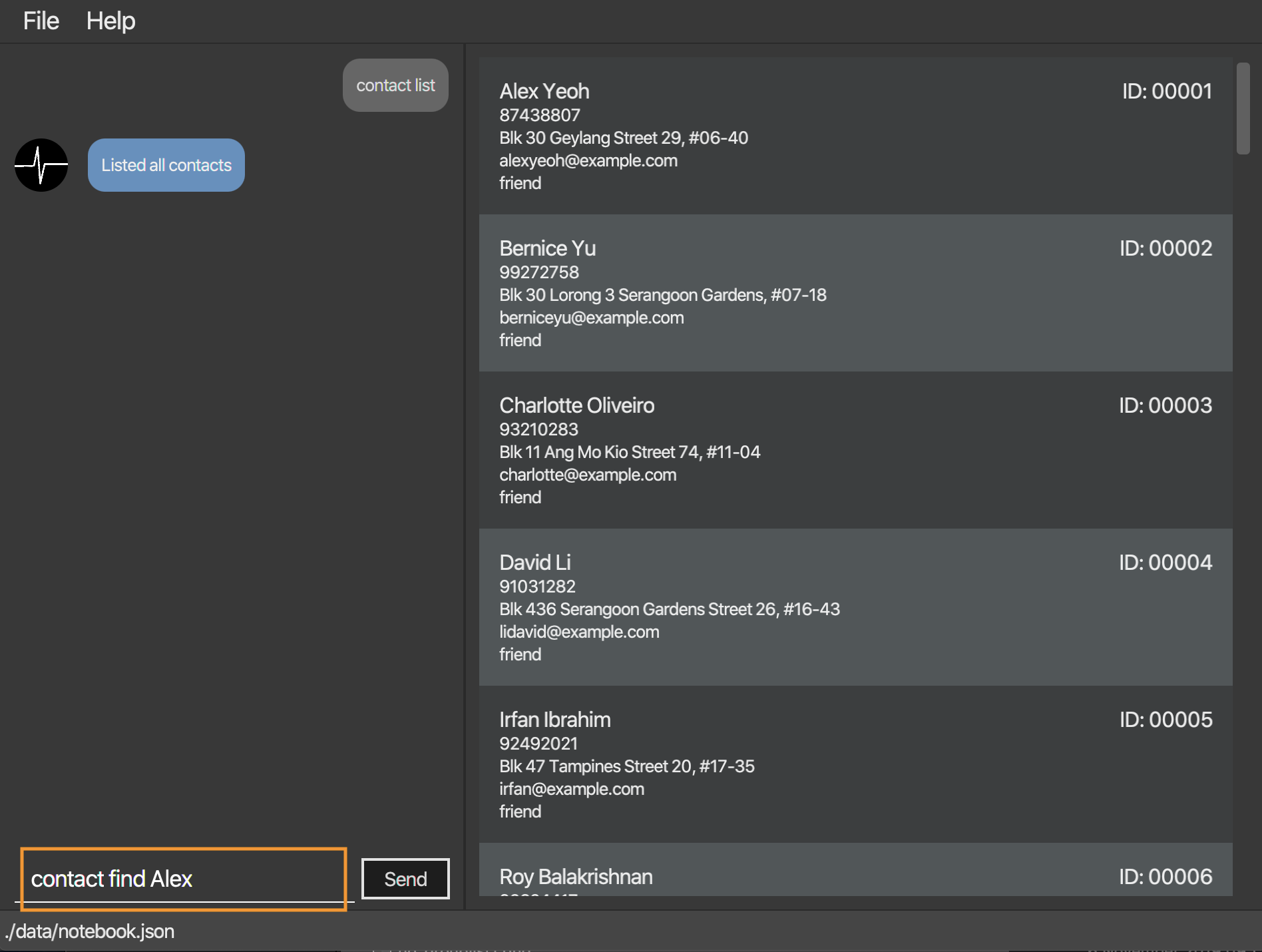Click email irfan@example.com
This screenshot has width=1262, height=952.
pyautogui.click(x=572, y=789)
